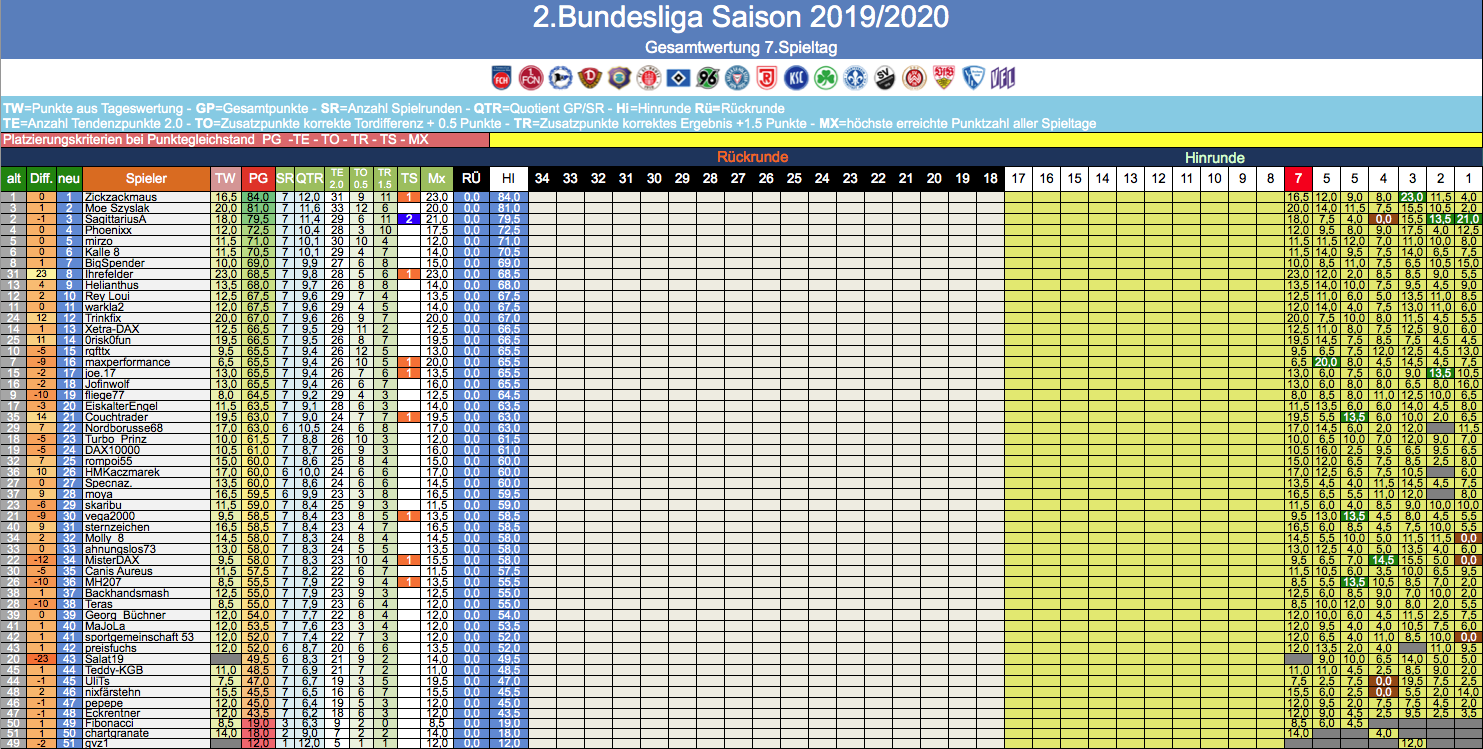Click the Platzierungskriterien bei Punktegleichstand row
The width and height of the screenshot is (1483, 749).
click(245, 139)
